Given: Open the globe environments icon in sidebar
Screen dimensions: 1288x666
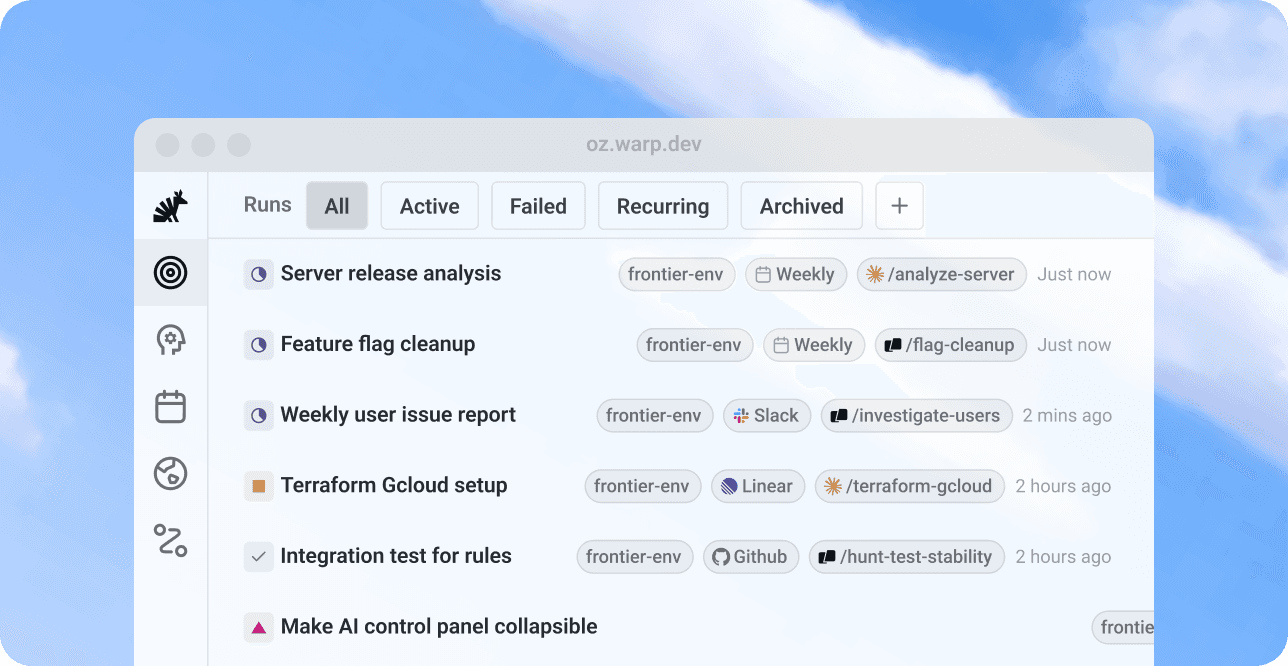Looking at the screenshot, I should [x=171, y=474].
